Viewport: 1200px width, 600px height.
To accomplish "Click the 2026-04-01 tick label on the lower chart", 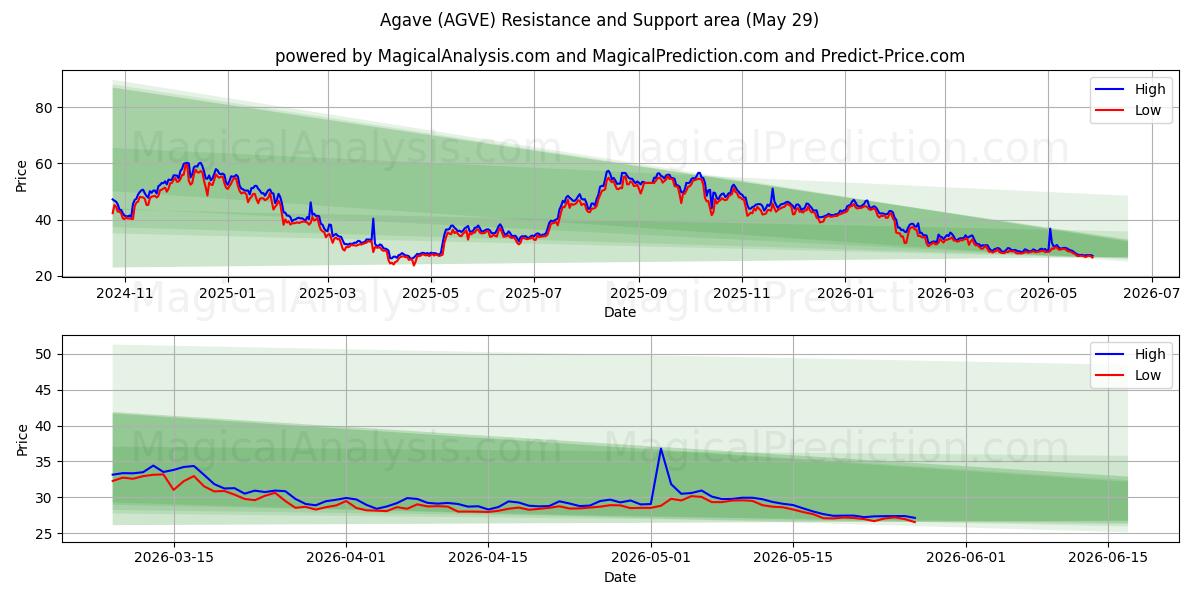I will click(x=346, y=559).
